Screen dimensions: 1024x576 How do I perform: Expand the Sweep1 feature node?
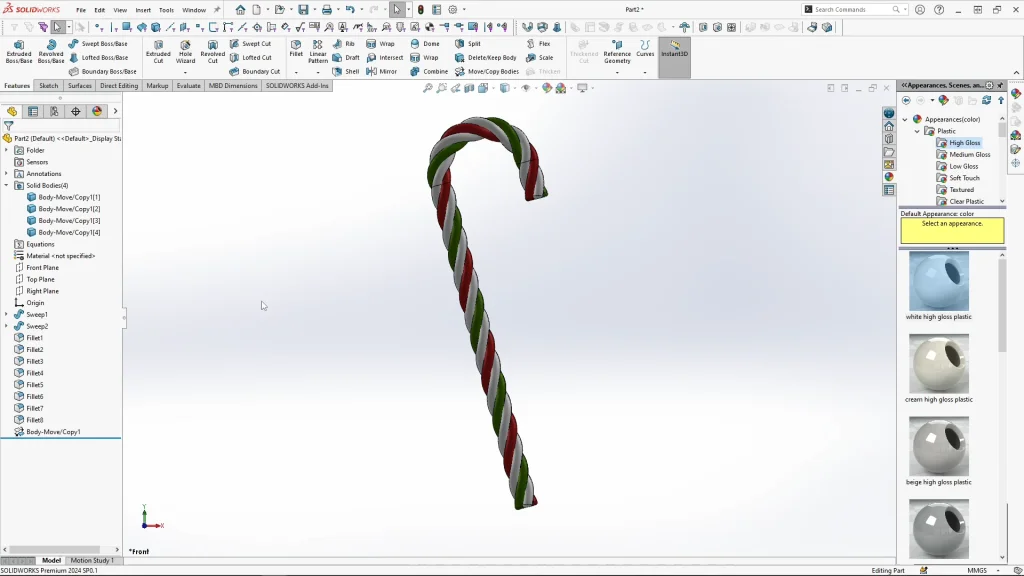coord(6,314)
